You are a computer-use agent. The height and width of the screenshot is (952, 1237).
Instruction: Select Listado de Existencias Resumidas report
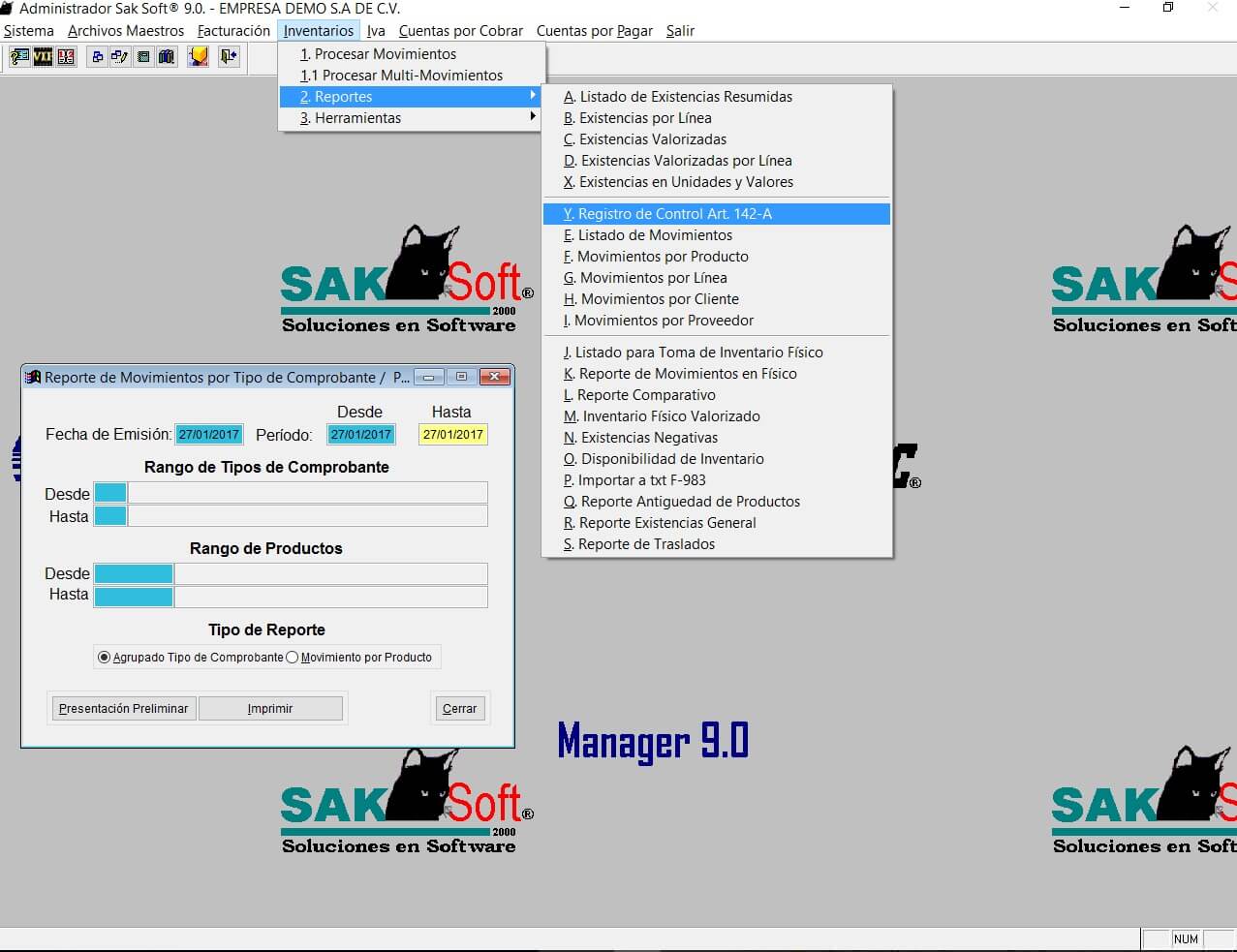(x=717, y=97)
